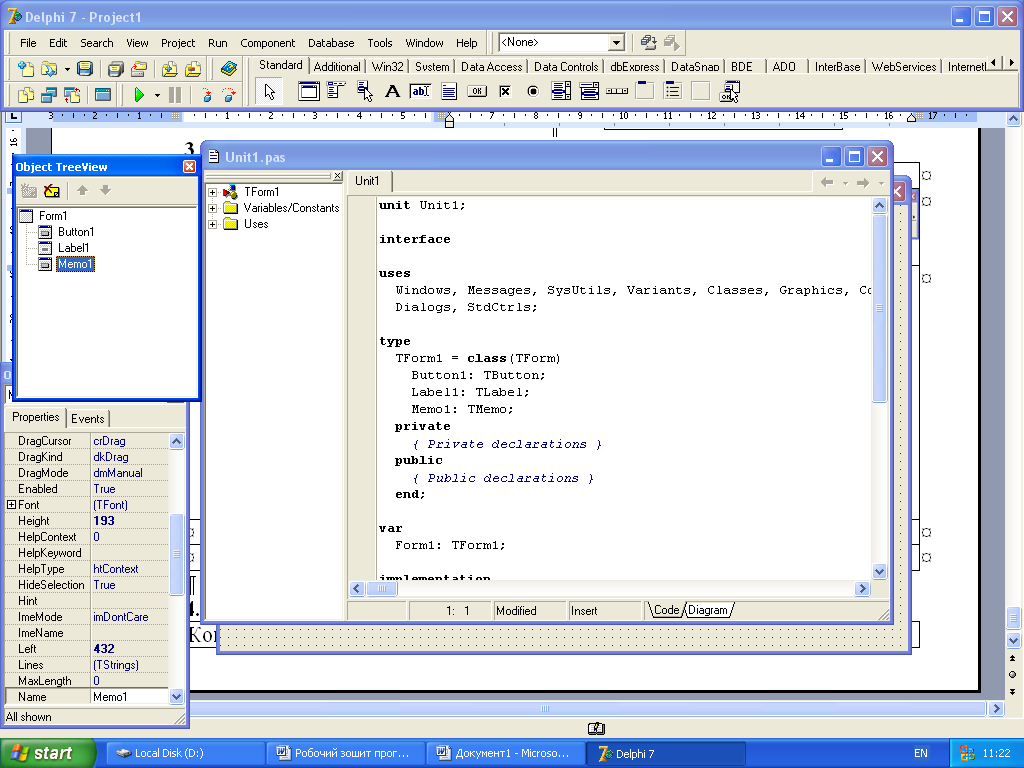The width and height of the screenshot is (1024, 768).
Task: Click the New Form toolbar icon
Action: coord(103,95)
